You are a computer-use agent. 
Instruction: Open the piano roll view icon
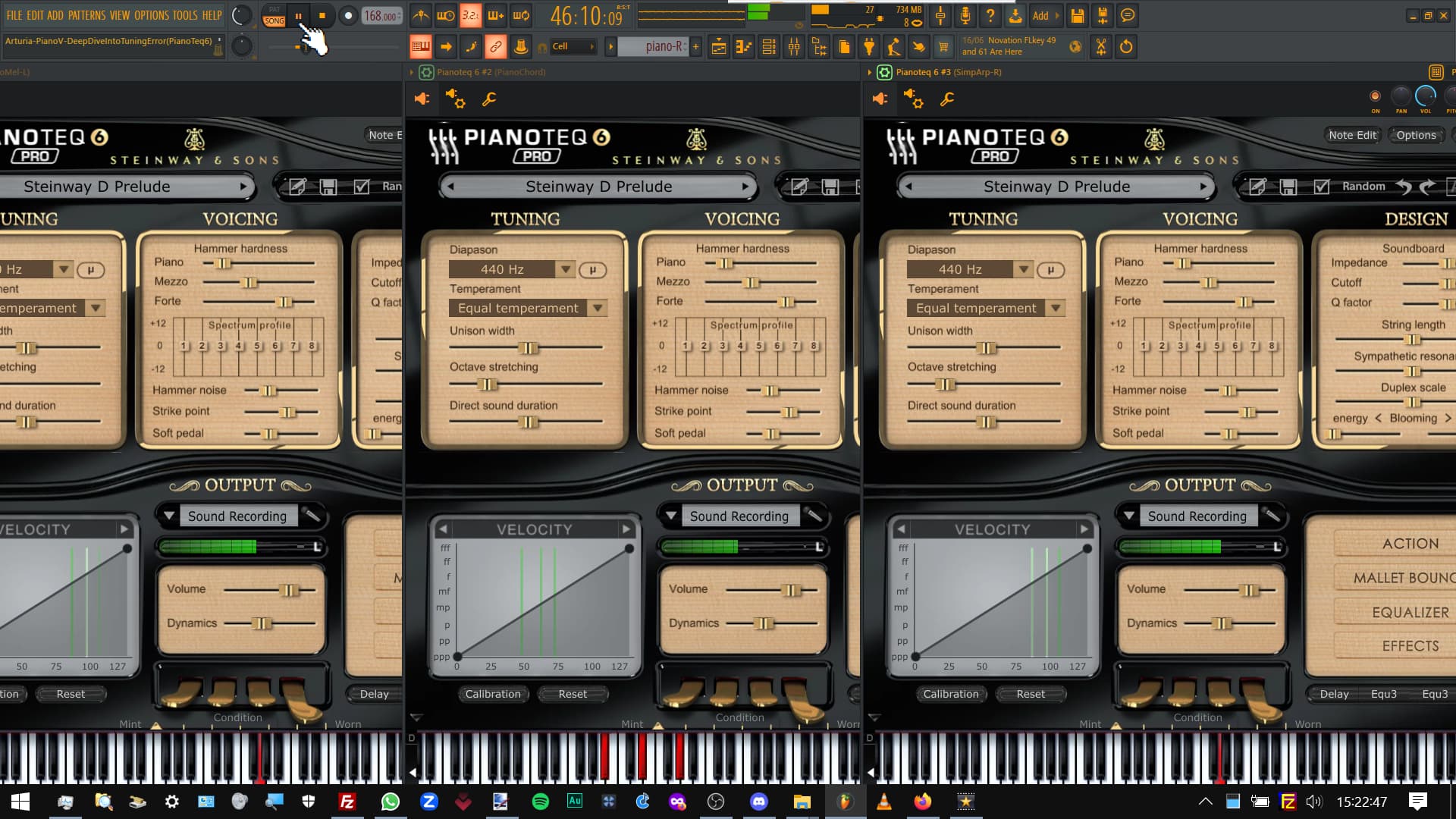[744, 47]
